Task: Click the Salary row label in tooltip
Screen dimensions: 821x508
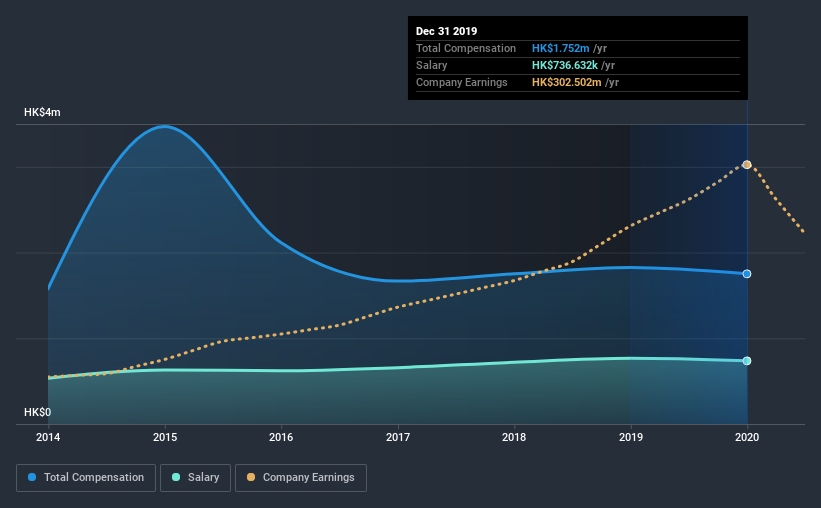Action: pyautogui.click(x=431, y=65)
